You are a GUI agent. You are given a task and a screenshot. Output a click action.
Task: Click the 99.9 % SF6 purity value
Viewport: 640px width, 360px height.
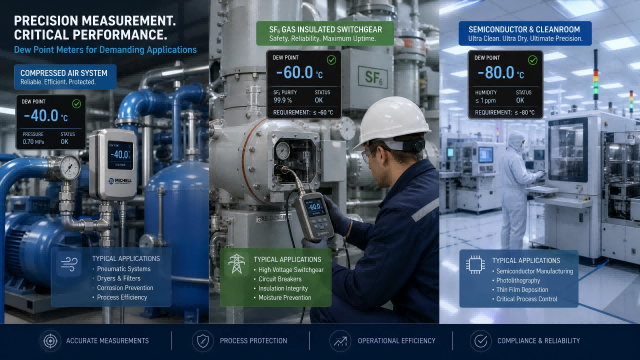click(282, 100)
